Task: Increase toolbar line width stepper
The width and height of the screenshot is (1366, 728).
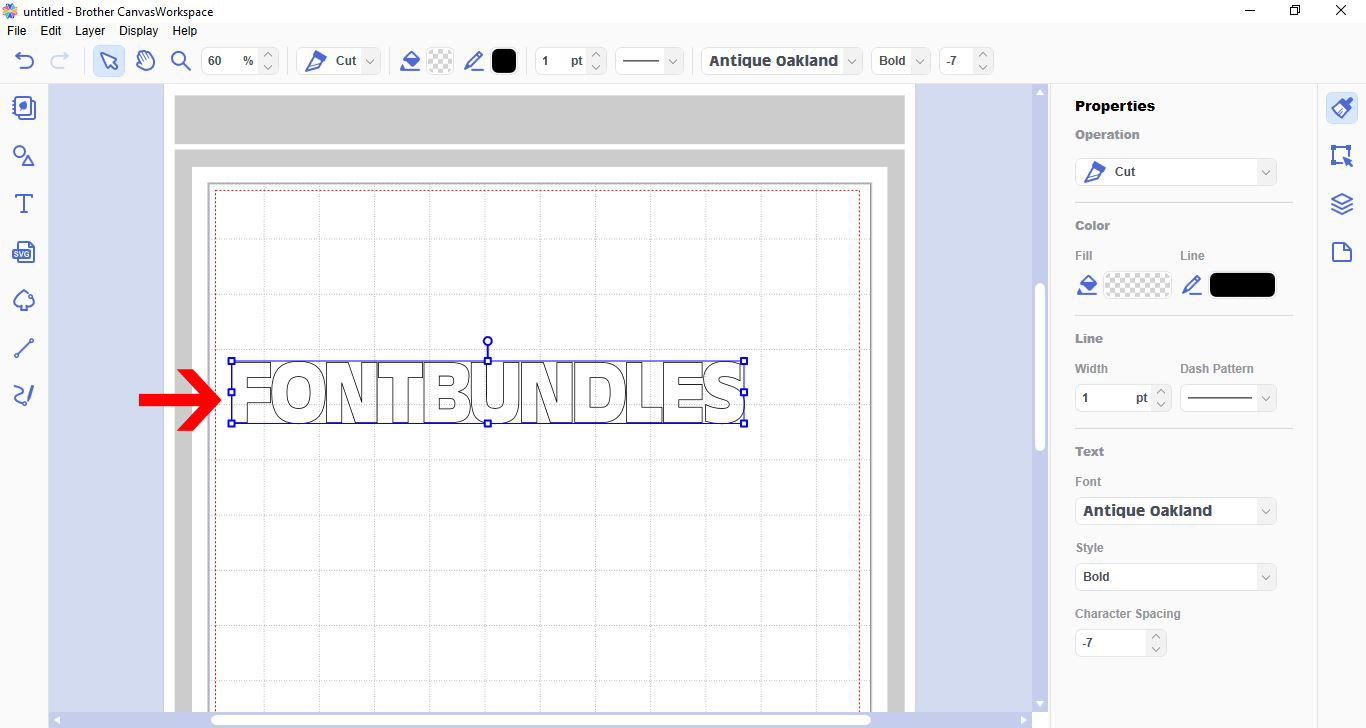Action: point(597,55)
